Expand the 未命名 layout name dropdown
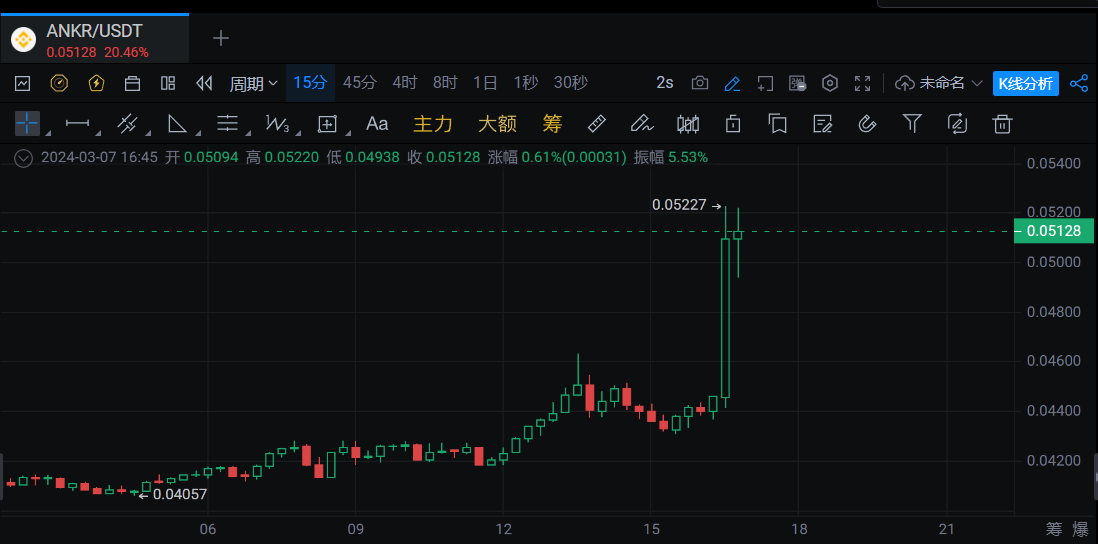 (x=951, y=83)
